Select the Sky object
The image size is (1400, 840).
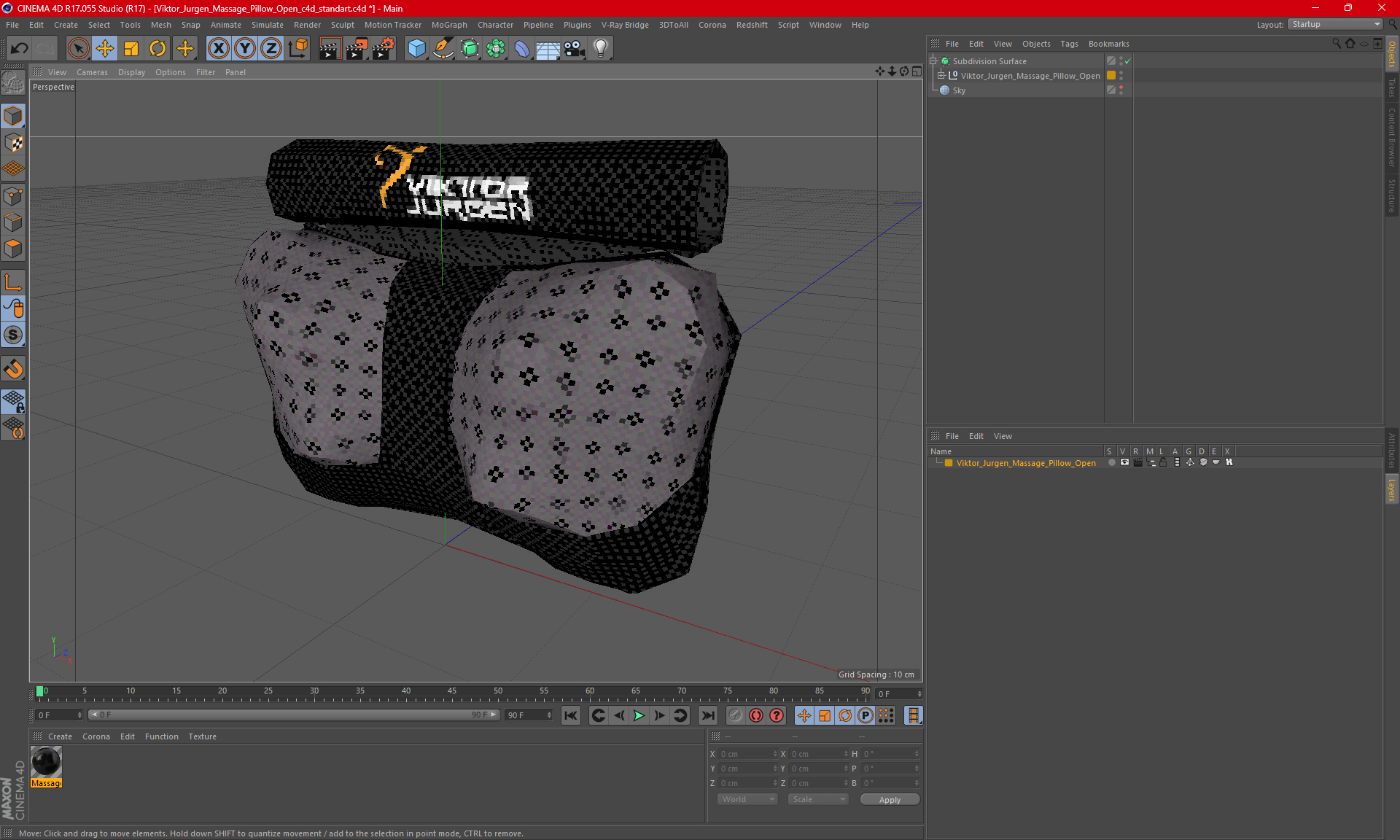pos(959,90)
